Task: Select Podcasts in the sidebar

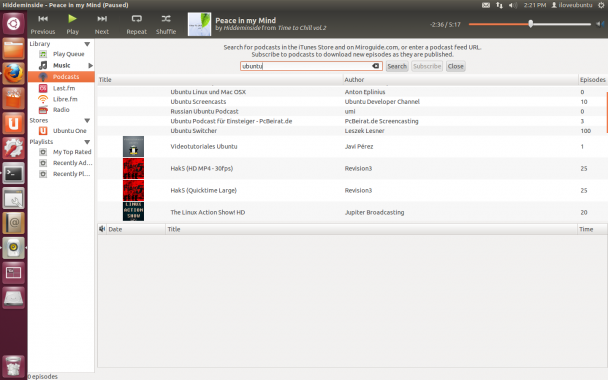Action: coord(61,77)
